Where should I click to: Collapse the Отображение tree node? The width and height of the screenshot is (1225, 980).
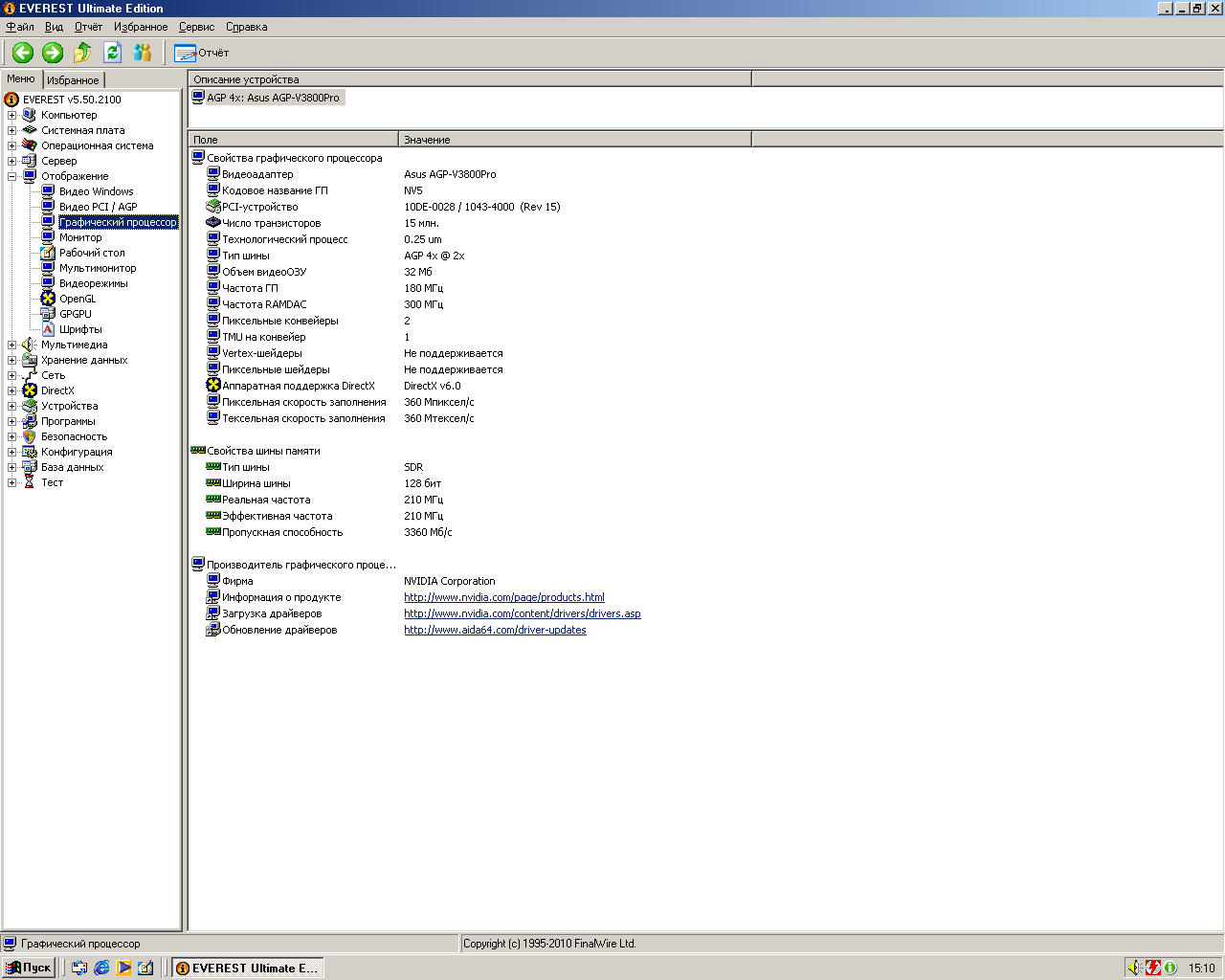pyautogui.click(x=11, y=176)
